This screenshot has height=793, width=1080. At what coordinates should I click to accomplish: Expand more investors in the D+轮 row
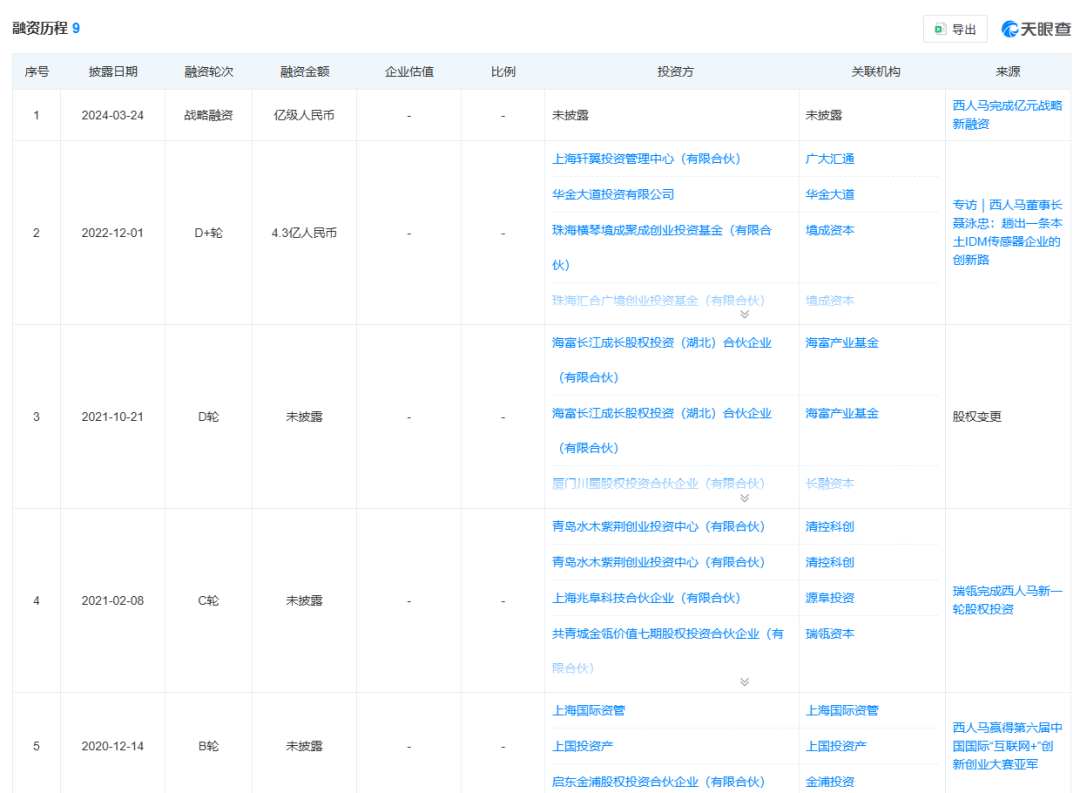pyautogui.click(x=745, y=314)
